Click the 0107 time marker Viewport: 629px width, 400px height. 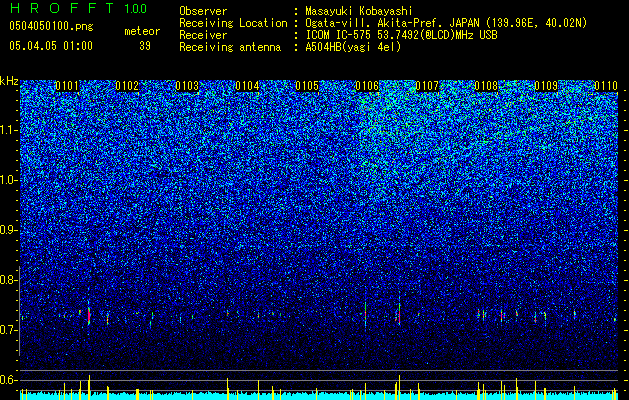(x=427, y=86)
